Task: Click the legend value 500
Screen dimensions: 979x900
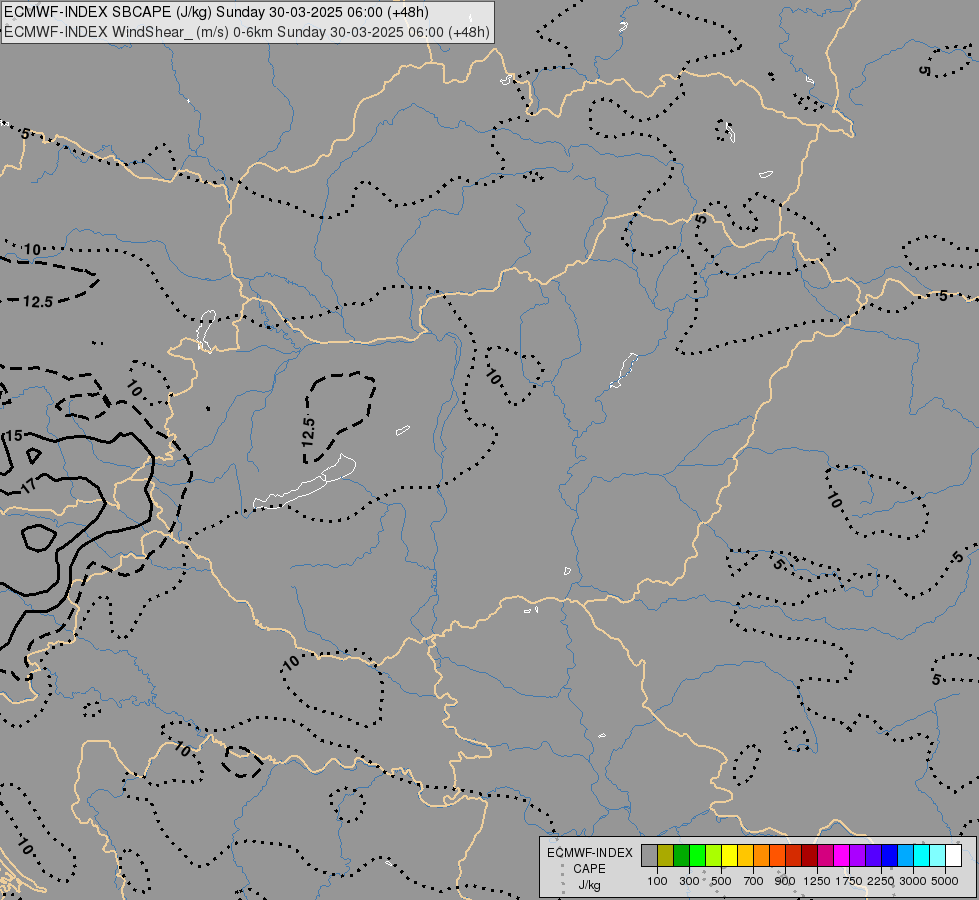Action: [x=721, y=881]
